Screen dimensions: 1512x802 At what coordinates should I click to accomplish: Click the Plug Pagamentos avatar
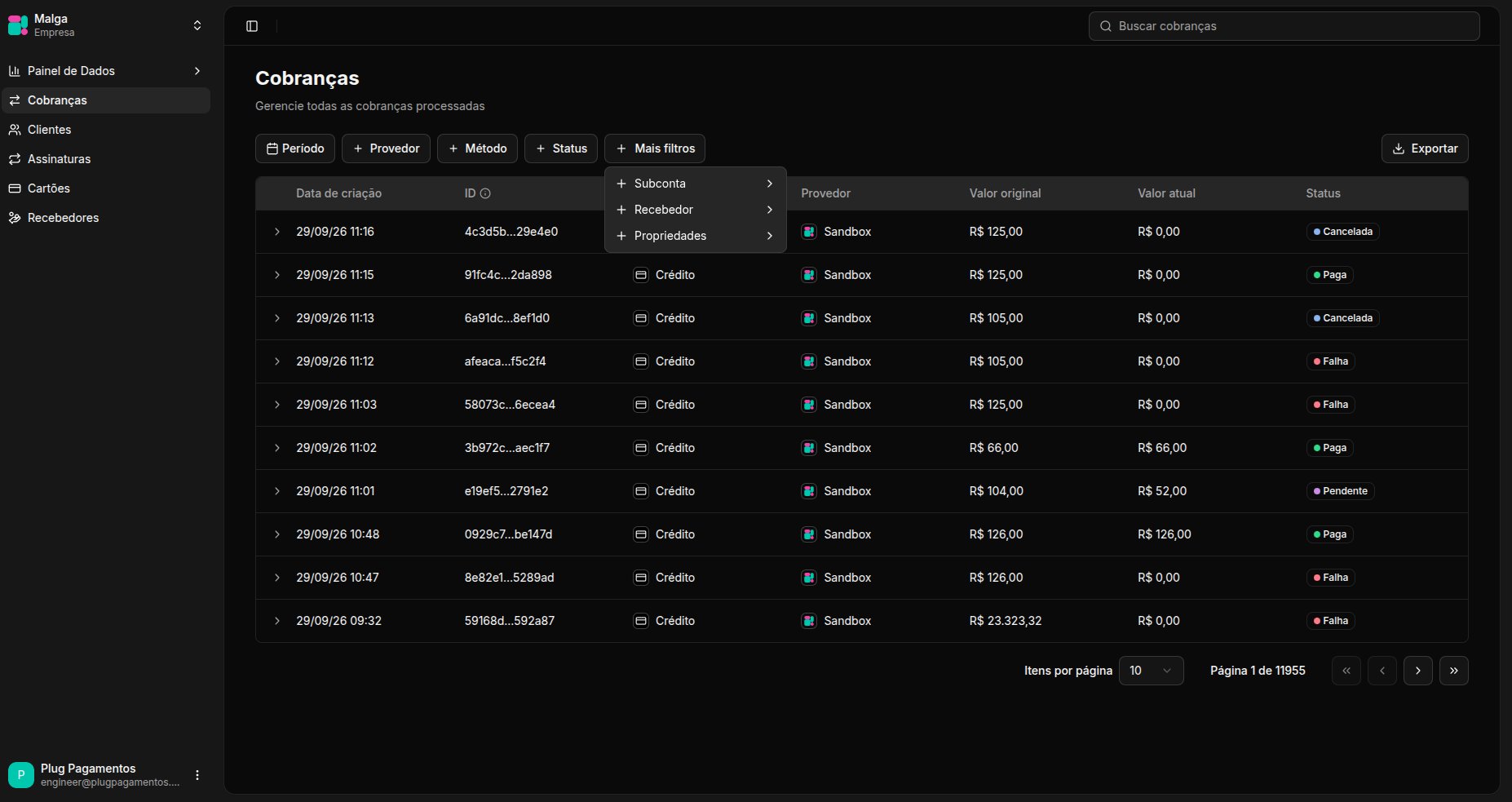(21, 775)
